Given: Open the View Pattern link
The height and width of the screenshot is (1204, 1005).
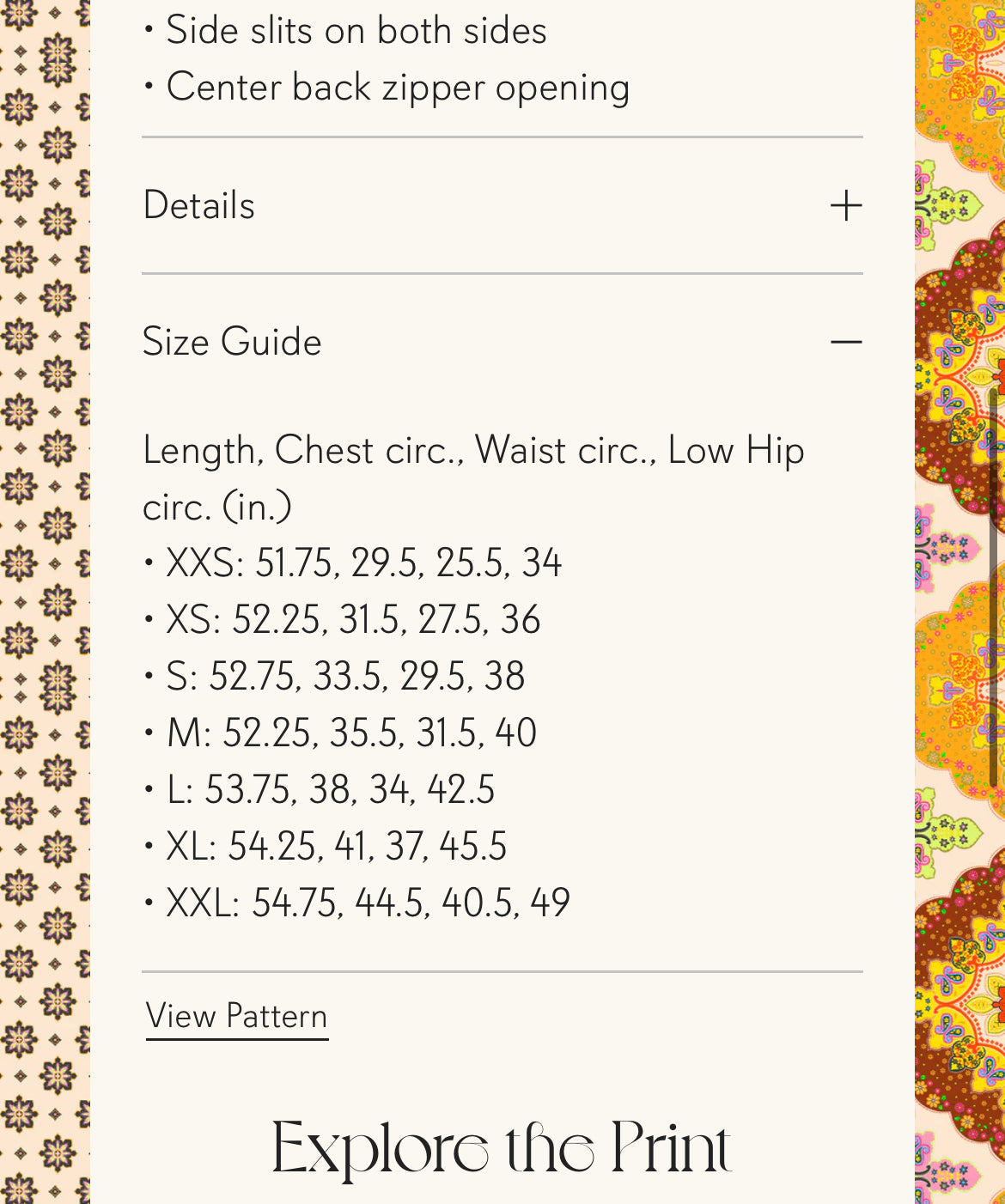Looking at the screenshot, I should [237, 1016].
